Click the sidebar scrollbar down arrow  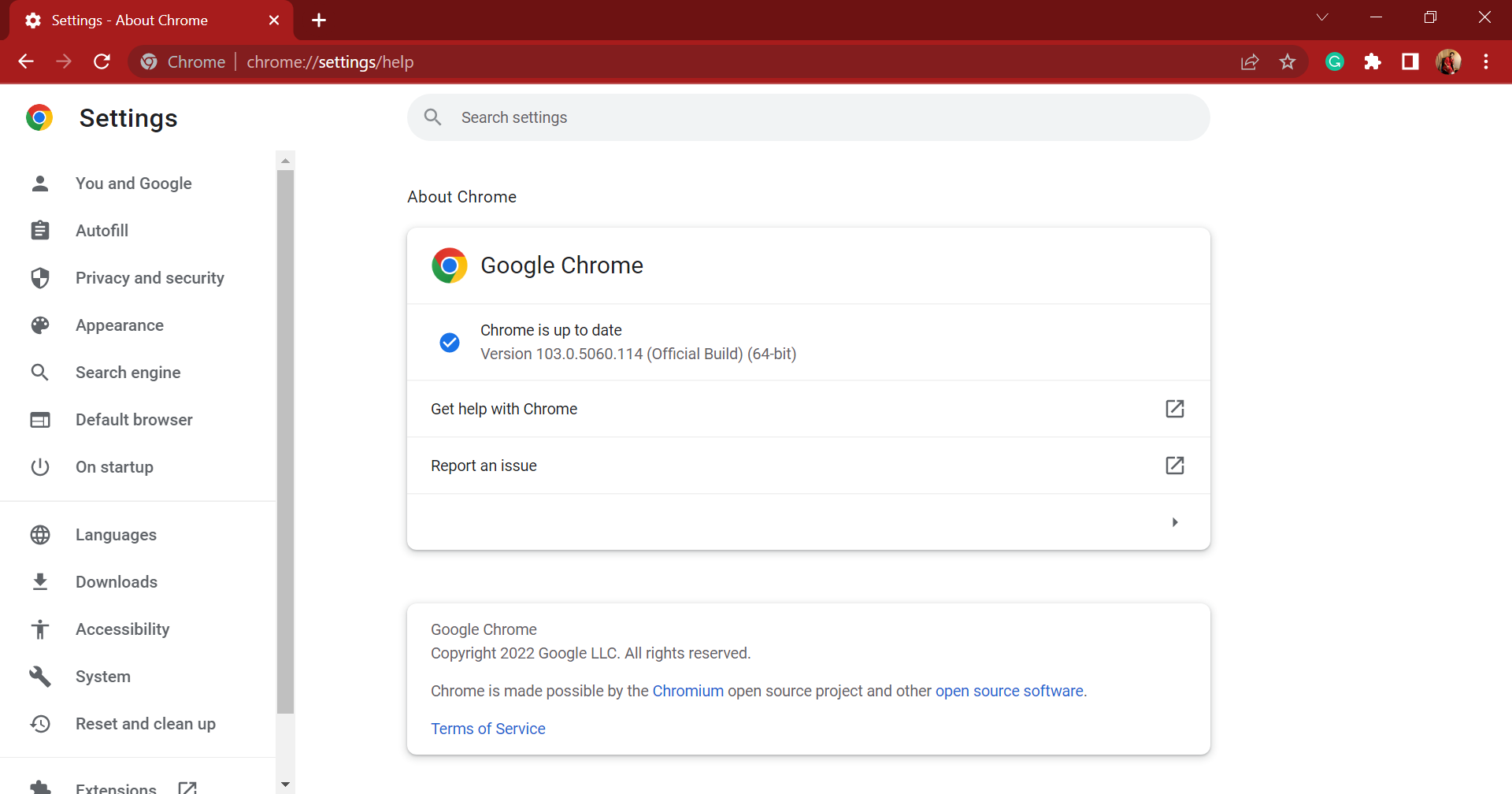[x=286, y=785]
